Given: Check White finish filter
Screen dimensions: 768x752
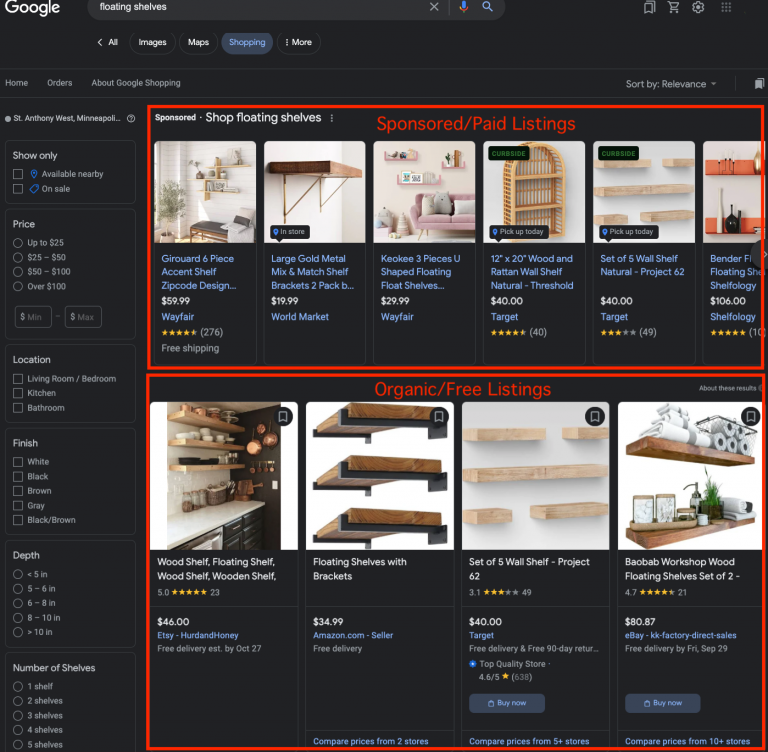Looking at the screenshot, I should pos(18,461).
